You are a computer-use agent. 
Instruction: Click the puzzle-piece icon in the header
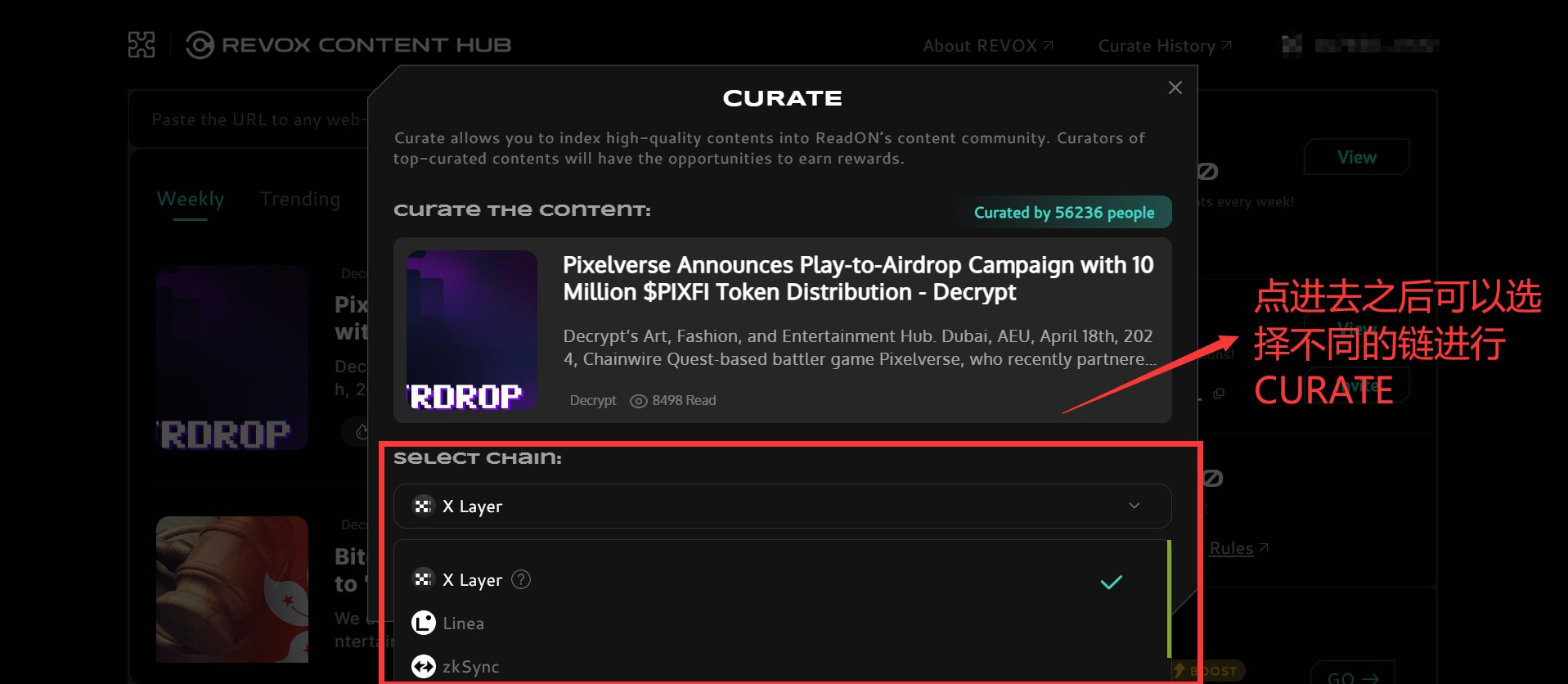point(142,45)
